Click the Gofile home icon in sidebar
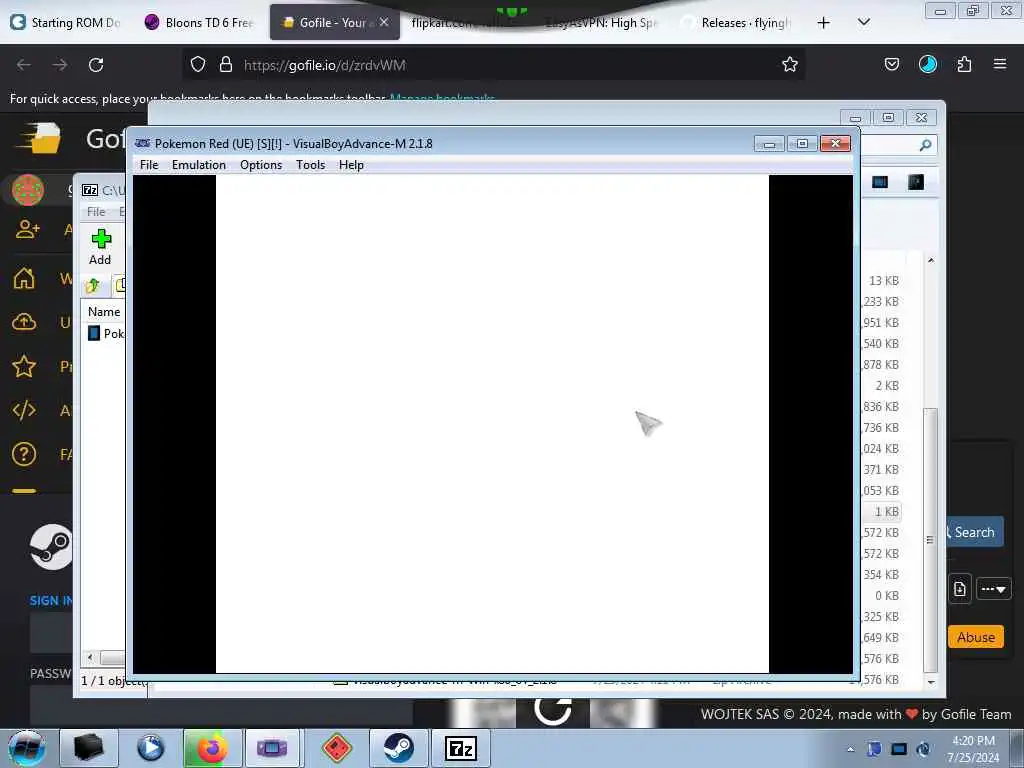 [24, 279]
